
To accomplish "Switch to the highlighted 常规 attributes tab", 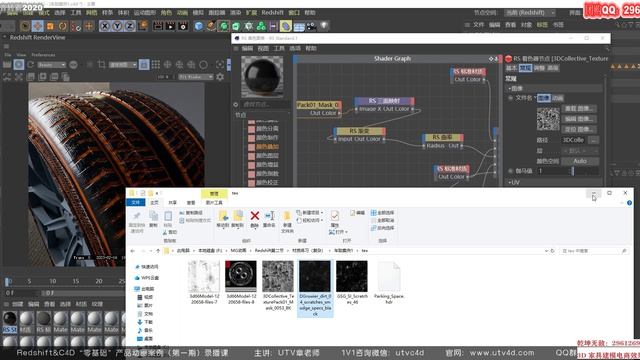I will pos(525,68).
